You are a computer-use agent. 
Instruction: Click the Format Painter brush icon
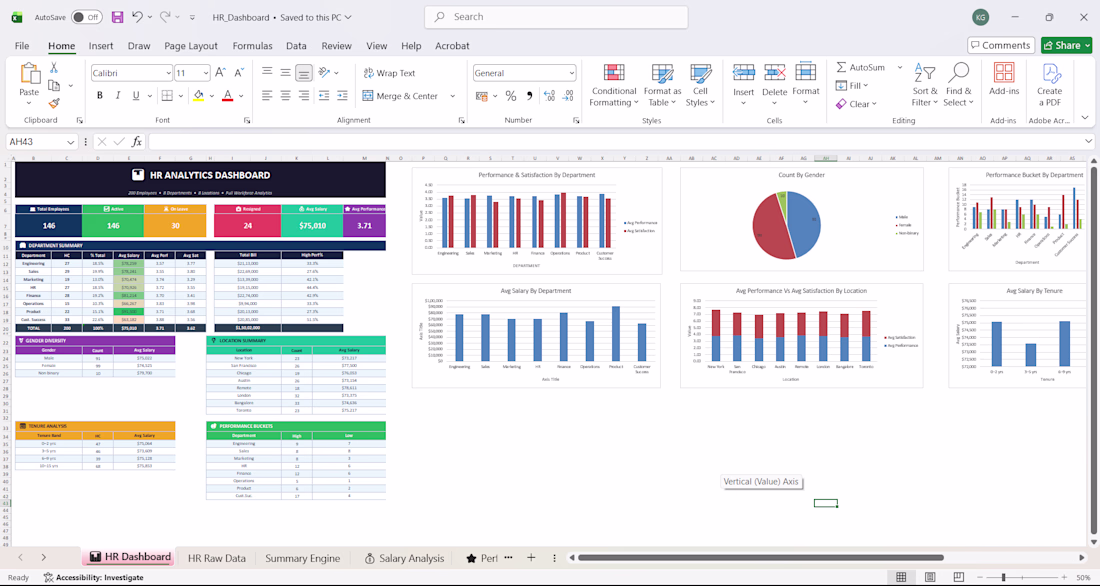point(54,103)
